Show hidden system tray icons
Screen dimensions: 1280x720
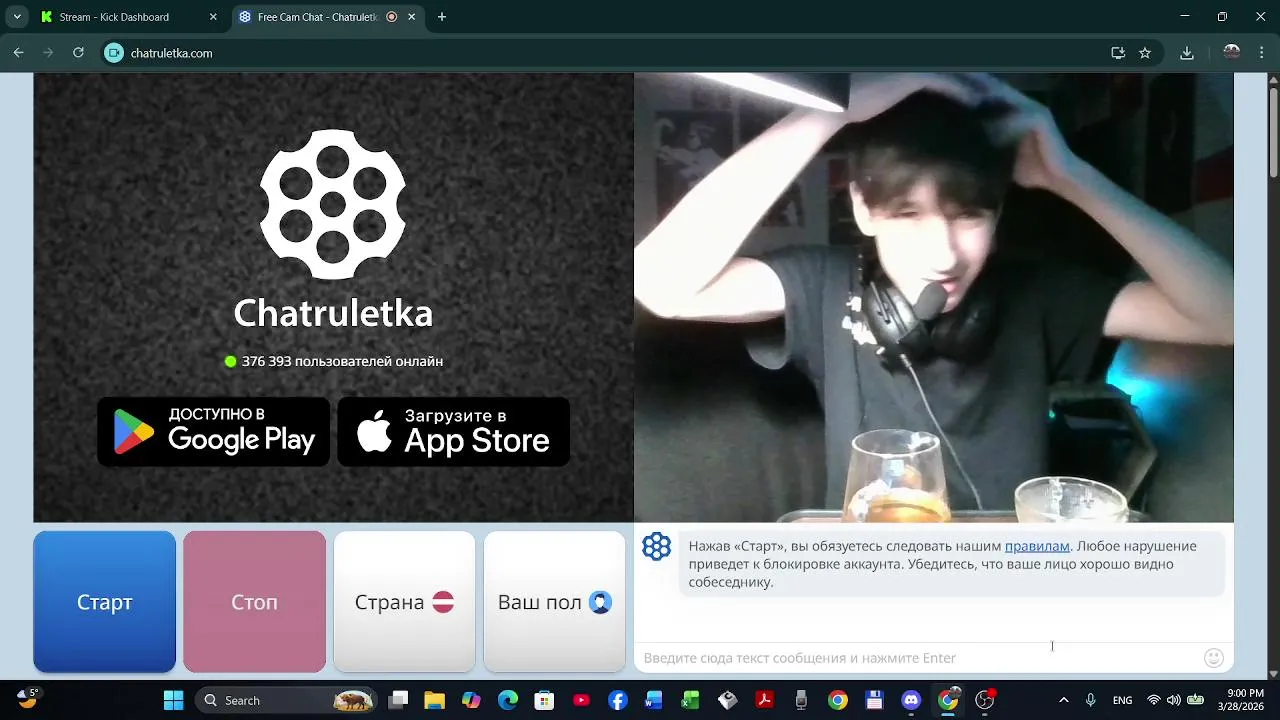tap(1063, 700)
